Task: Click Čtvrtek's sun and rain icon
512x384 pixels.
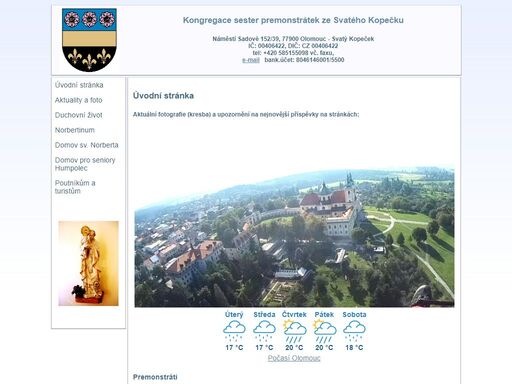Action: point(294,331)
